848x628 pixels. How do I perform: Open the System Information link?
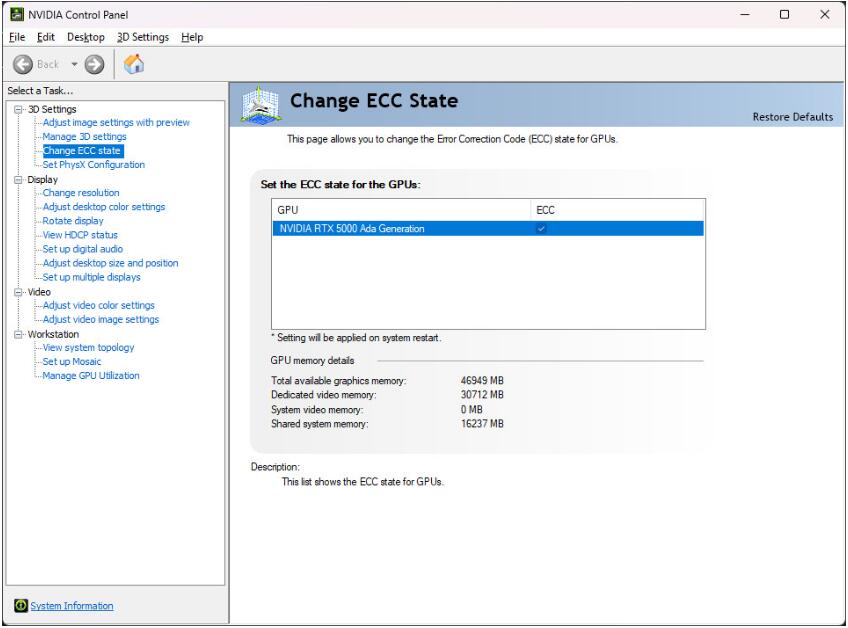[70, 606]
